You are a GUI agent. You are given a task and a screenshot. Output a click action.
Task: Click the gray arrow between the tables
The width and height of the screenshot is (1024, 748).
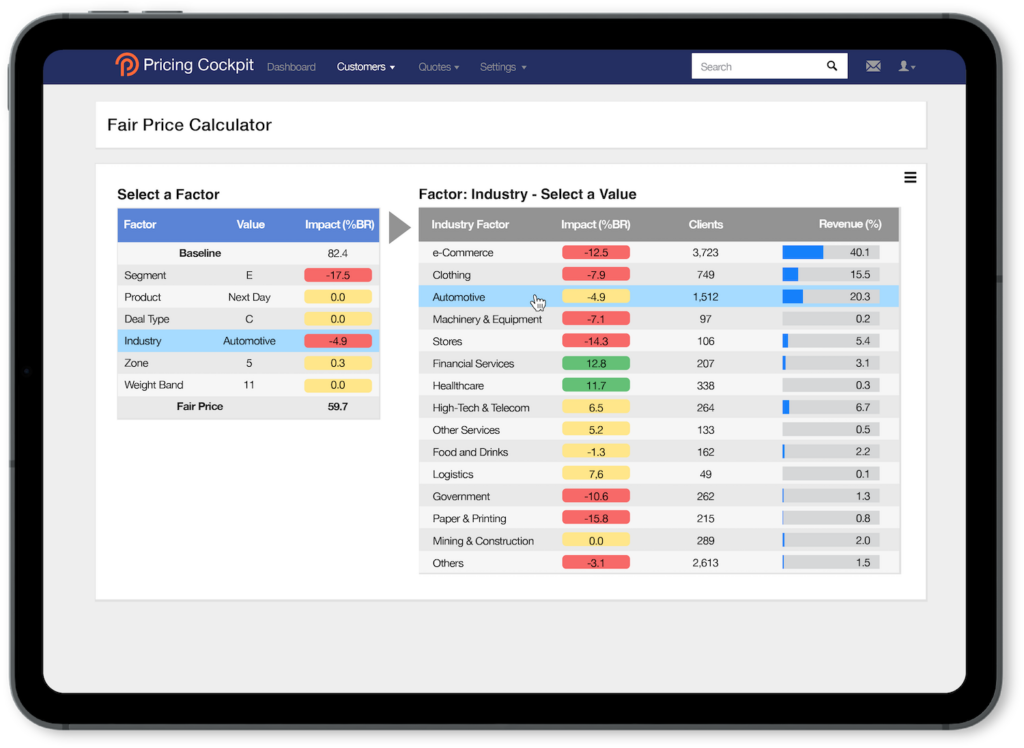[x=399, y=227]
